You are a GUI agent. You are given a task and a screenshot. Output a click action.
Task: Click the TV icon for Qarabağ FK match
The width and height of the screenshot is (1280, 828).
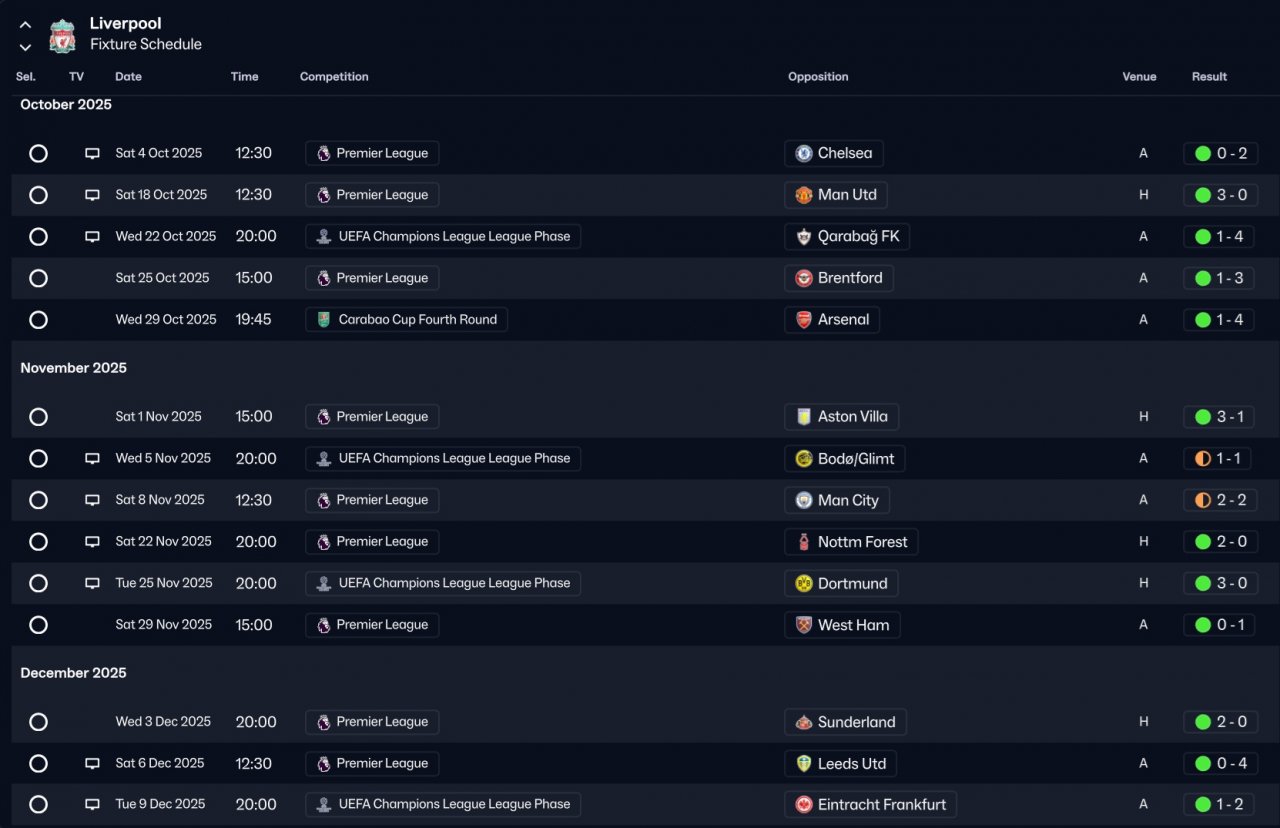click(92, 237)
